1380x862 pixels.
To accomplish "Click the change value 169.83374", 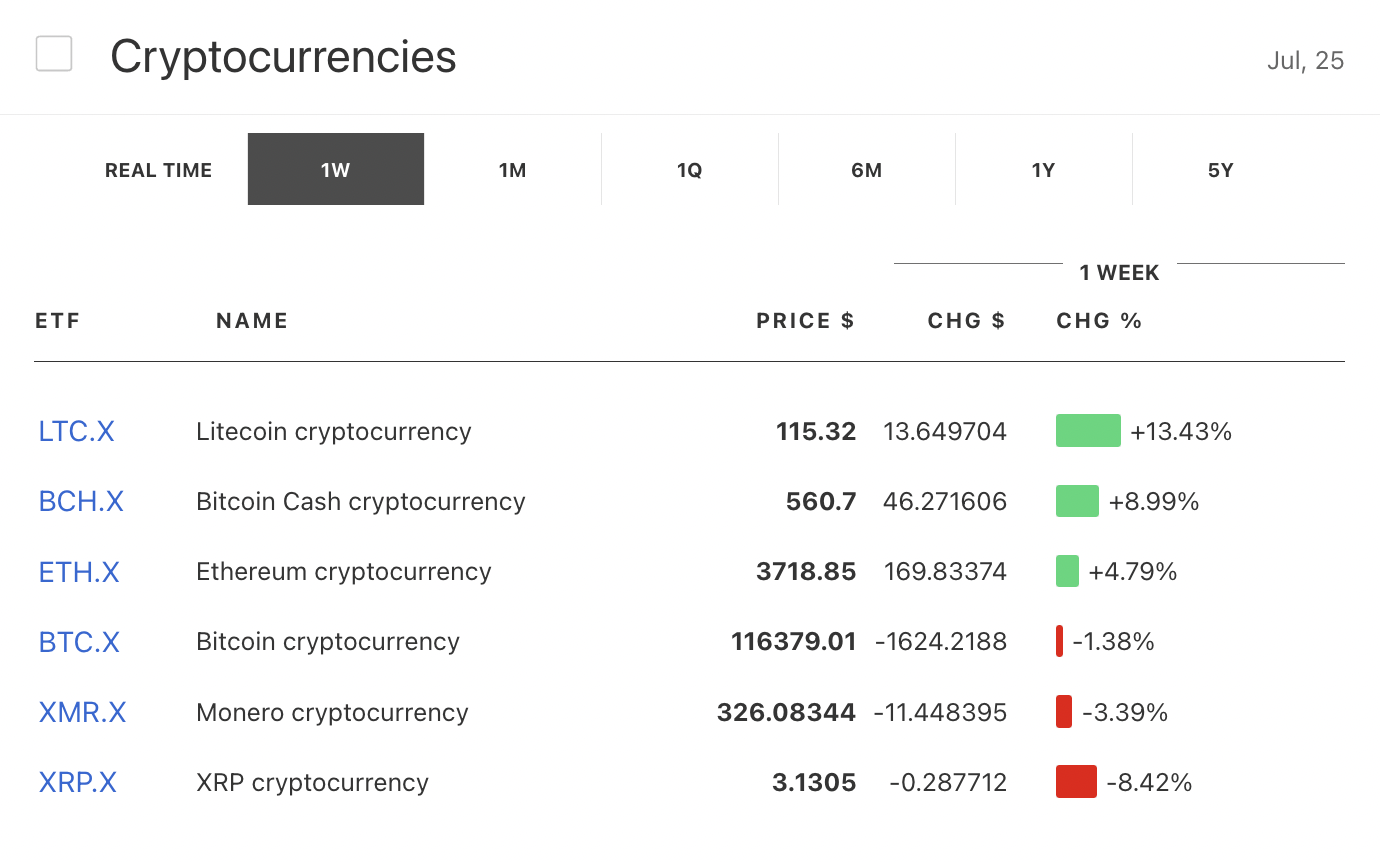I will pos(946,572).
